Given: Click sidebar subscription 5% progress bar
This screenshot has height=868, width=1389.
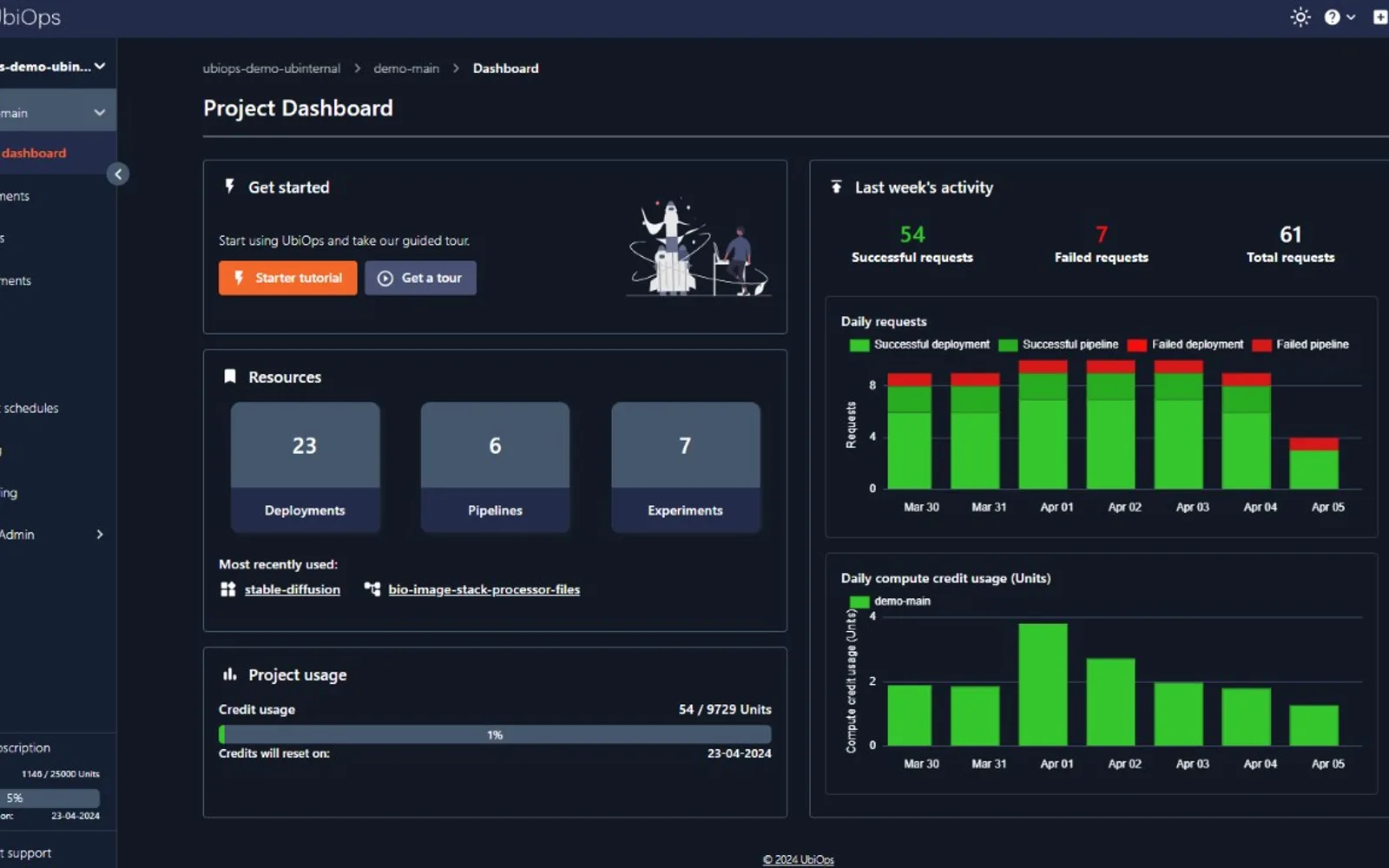Looking at the screenshot, I should point(49,798).
